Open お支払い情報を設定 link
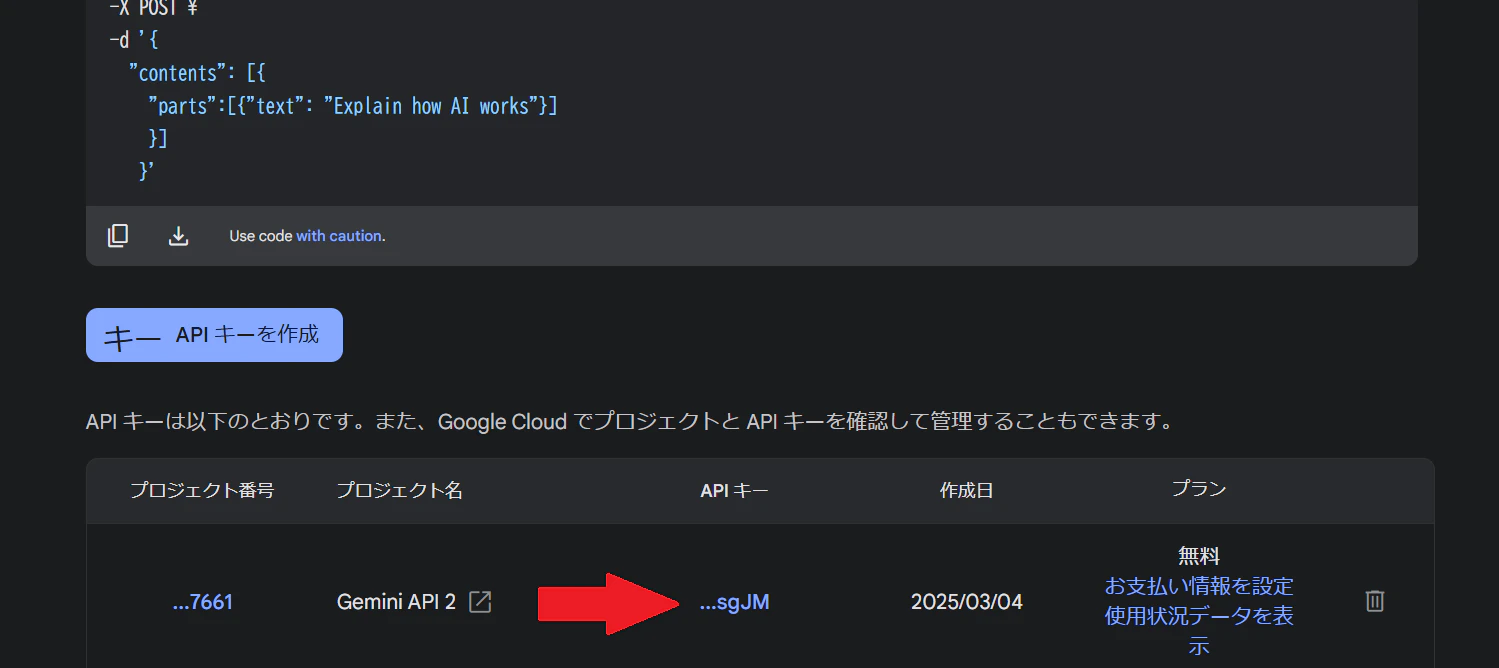Screen dimensions: 1499x668 click(1199, 585)
